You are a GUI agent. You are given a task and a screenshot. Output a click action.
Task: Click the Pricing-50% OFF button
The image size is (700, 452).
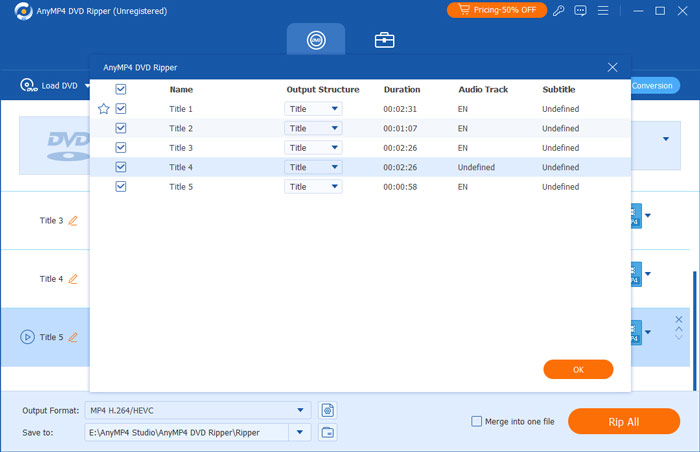pyautogui.click(x=497, y=10)
